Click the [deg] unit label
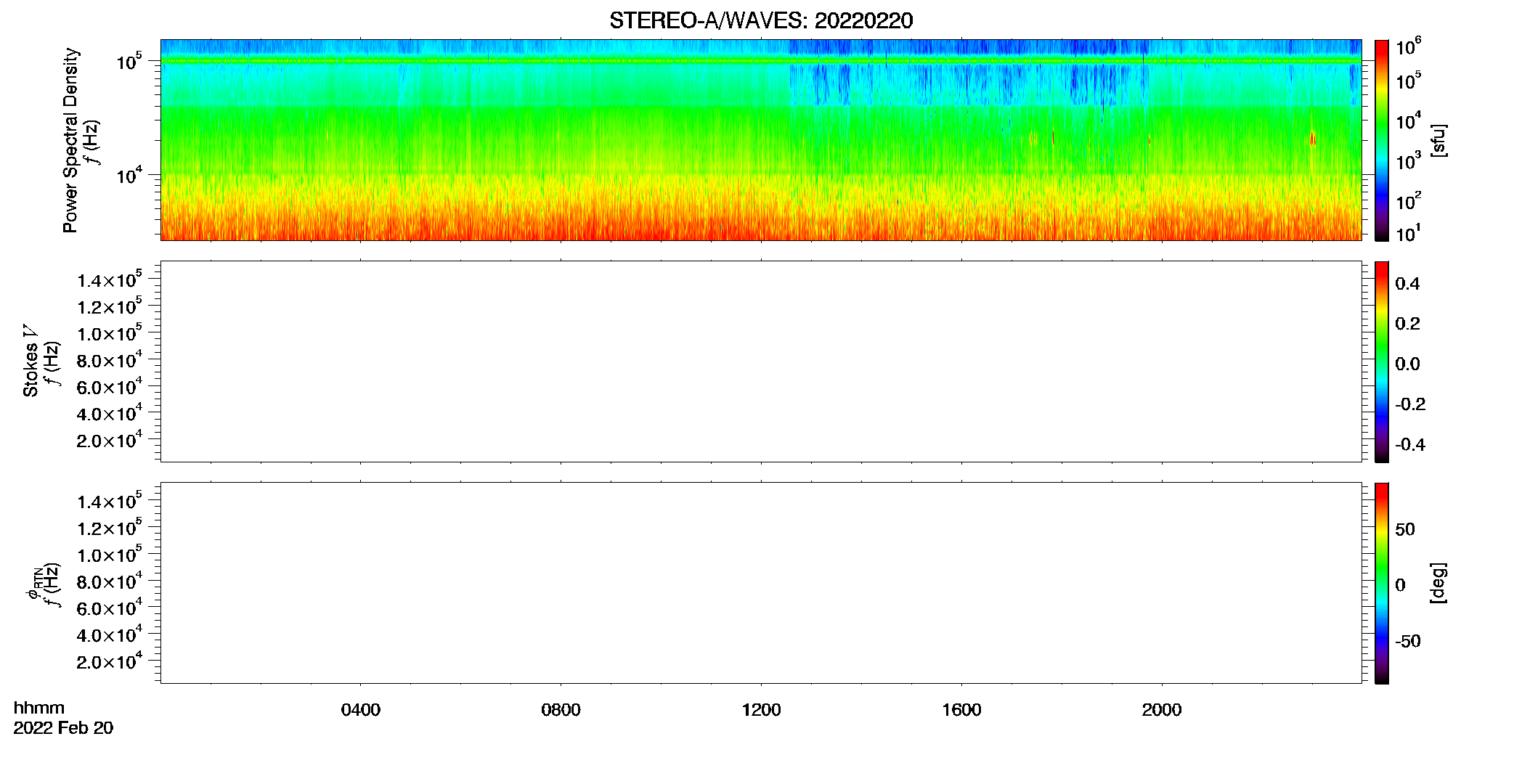 pyautogui.click(x=1438, y=583)
